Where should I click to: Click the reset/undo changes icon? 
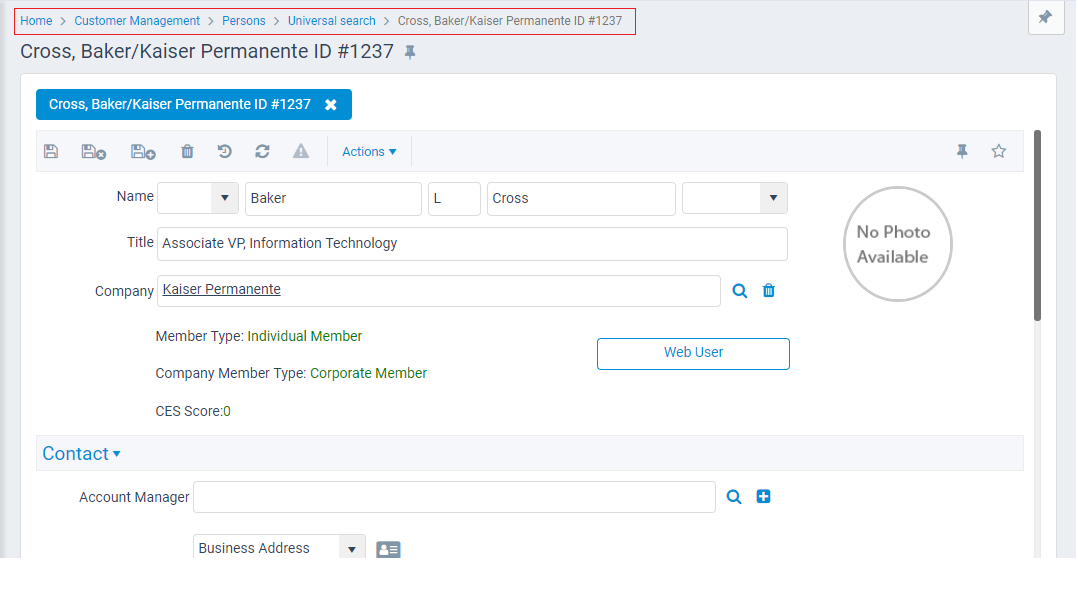(224, 151)
